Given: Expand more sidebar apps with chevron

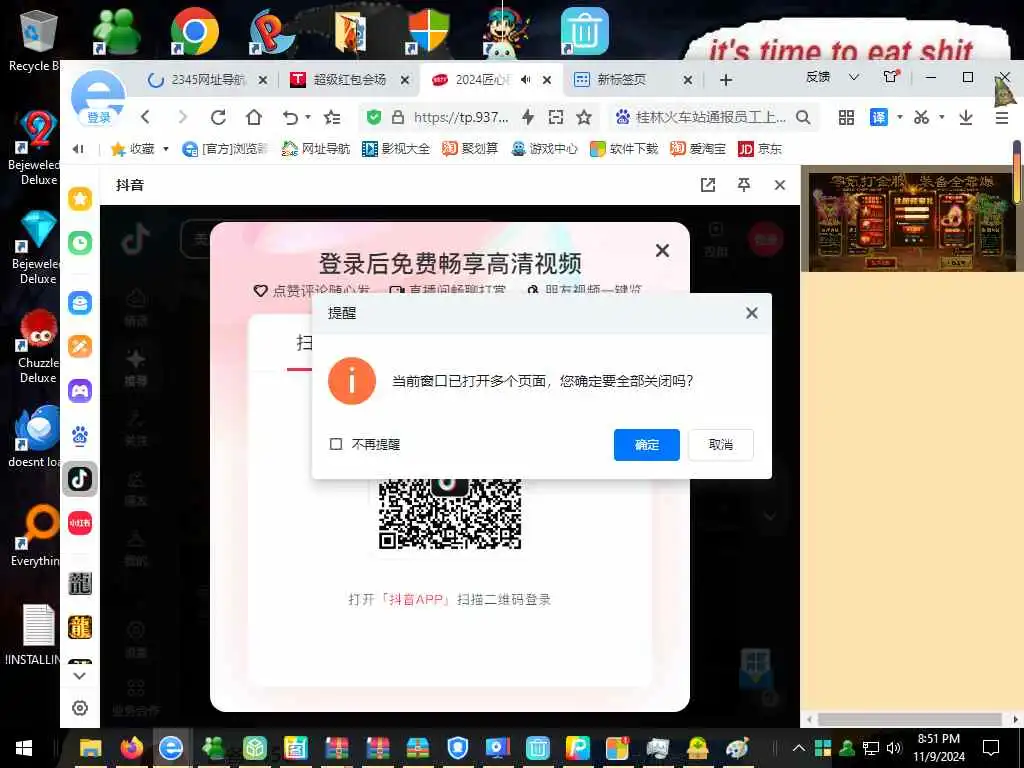Looking at the screenshot, I should pos(79,676).
